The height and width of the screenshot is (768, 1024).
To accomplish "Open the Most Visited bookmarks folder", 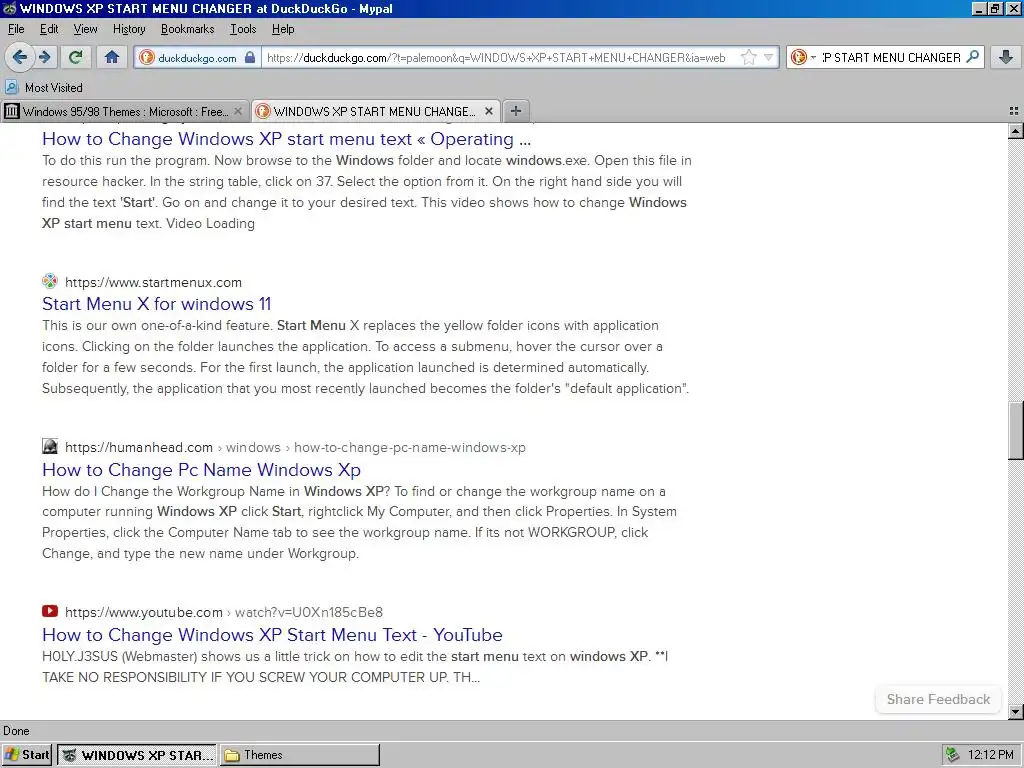I will (x=44, y=88).
